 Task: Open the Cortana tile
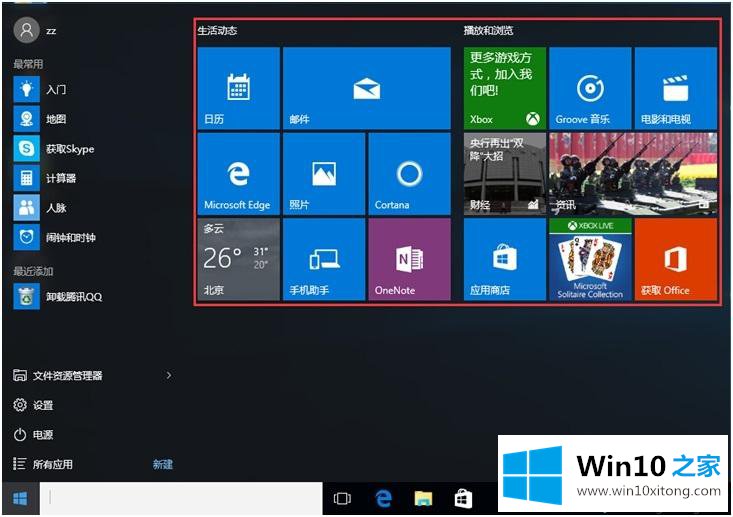410,174
